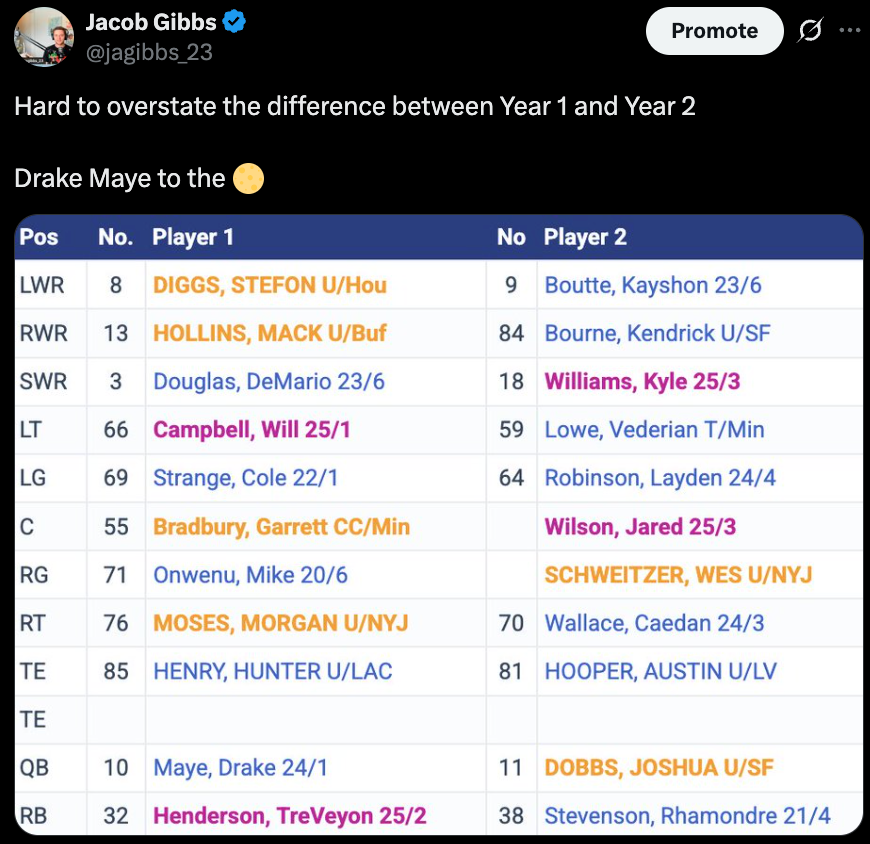The height and width of the screenshot is (844, 870).
Task: Click the Player 1 column header
Action: coord(193,237)
